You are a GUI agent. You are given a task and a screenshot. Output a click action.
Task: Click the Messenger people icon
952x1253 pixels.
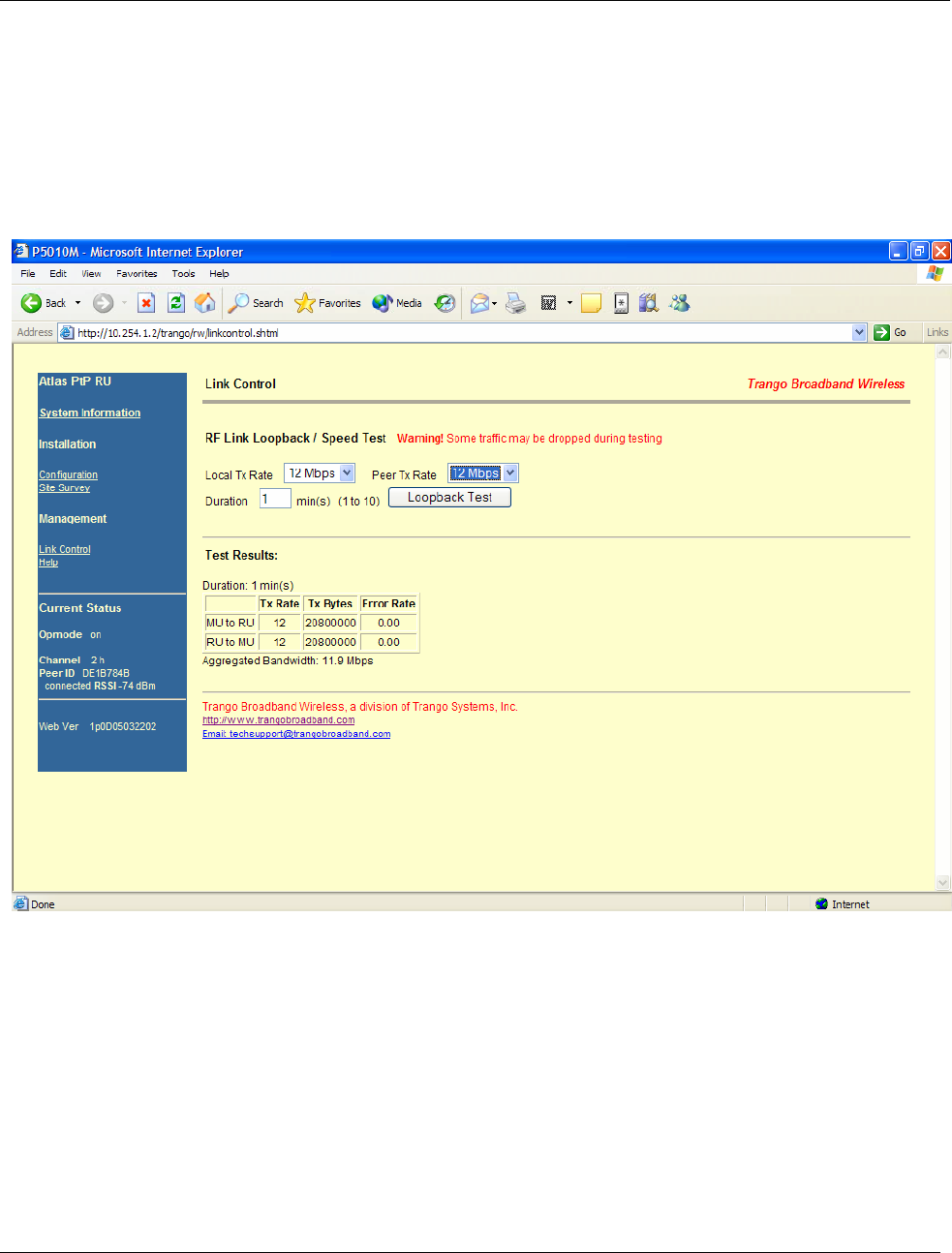click(680, 303)
